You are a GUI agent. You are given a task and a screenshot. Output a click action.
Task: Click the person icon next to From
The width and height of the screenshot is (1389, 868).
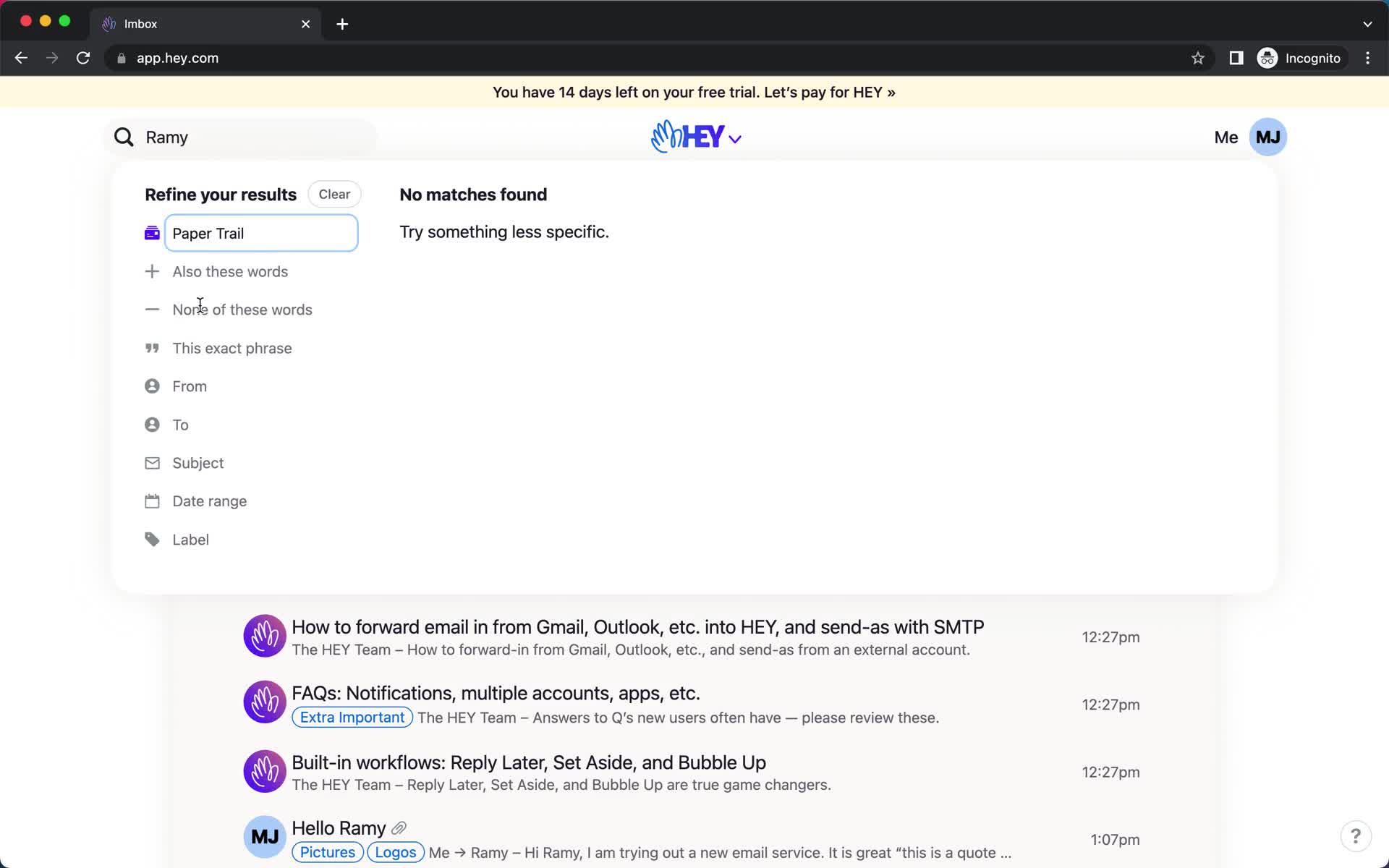[152, 386]
